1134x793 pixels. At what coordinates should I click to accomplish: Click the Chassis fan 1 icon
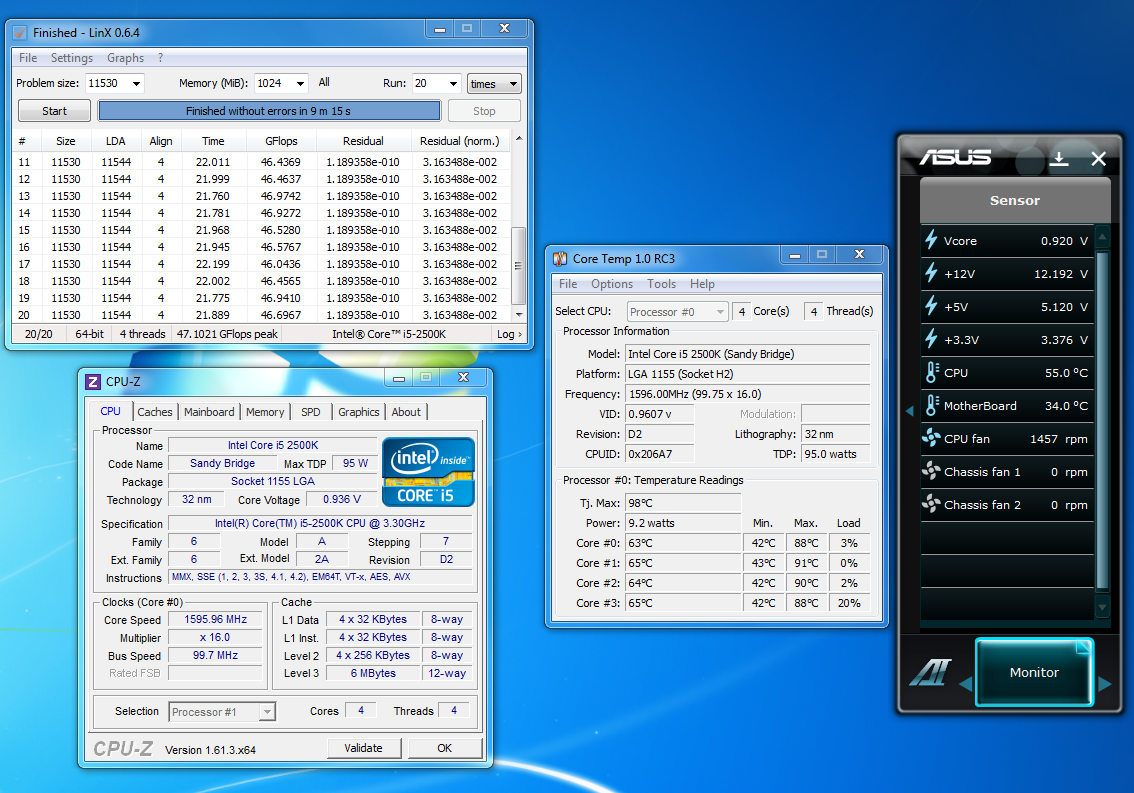(x=931, y=471)
